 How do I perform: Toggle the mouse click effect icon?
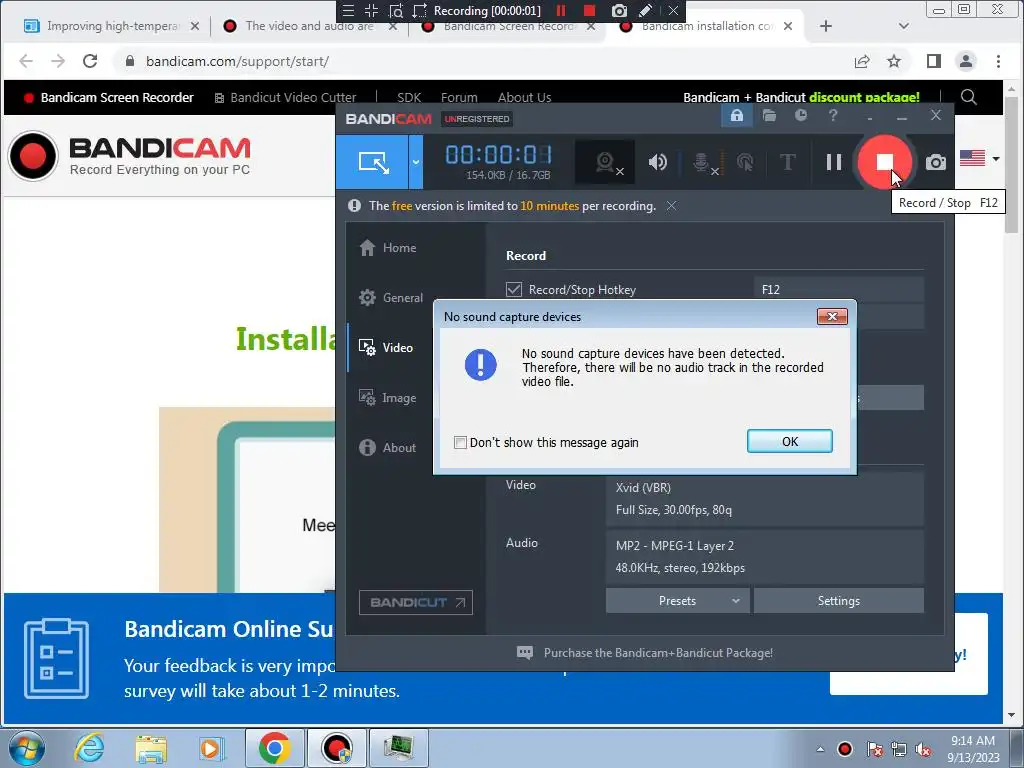745,162
